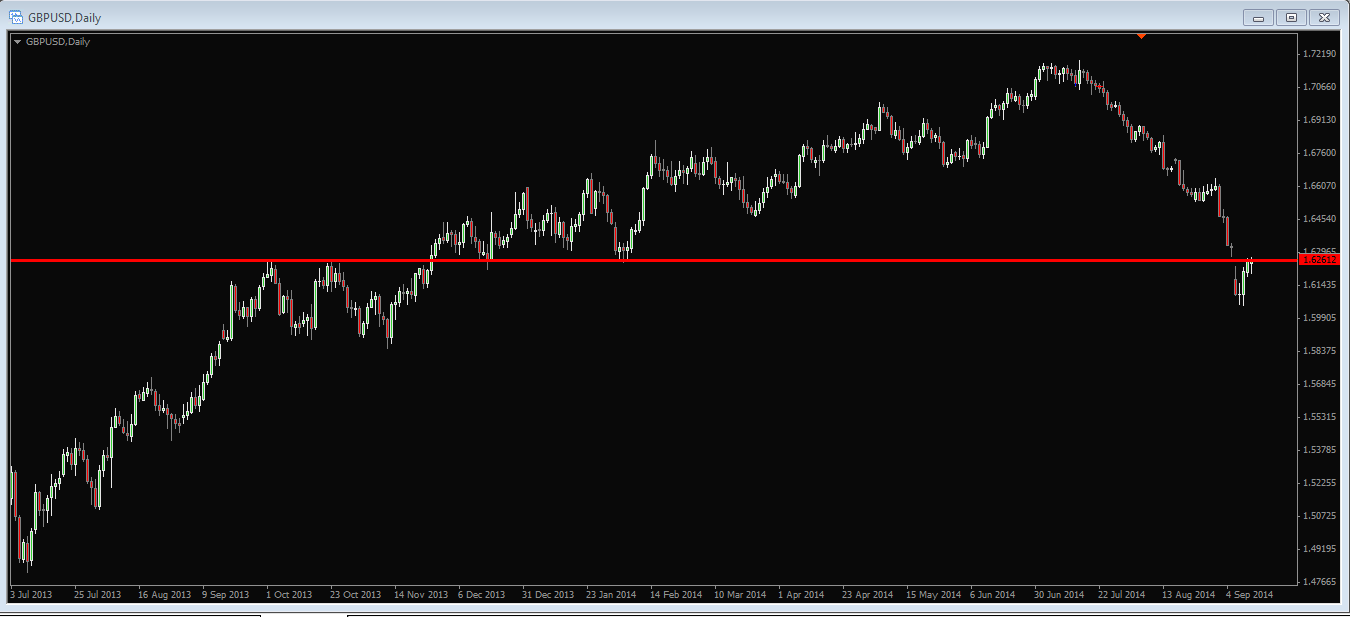Click date label 9 Sep 2013

[225, 594]
